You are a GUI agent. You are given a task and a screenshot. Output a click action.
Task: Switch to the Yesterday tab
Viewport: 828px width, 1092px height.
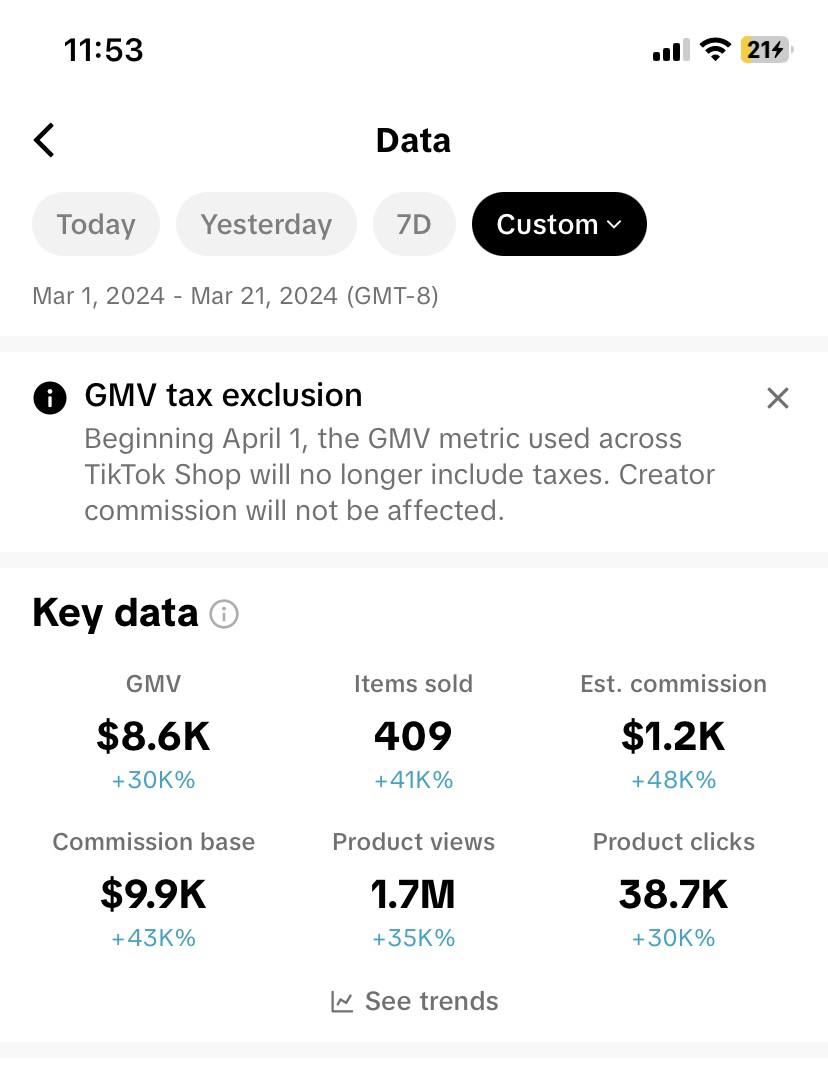266,224
